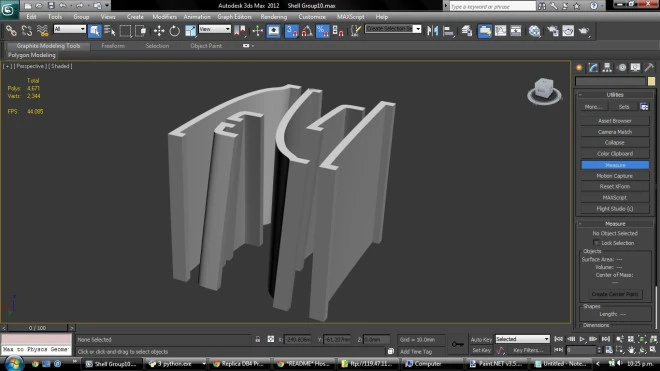Click Render Production teapot icon
This screenshot has width=660, height=371.
[584, 31]
